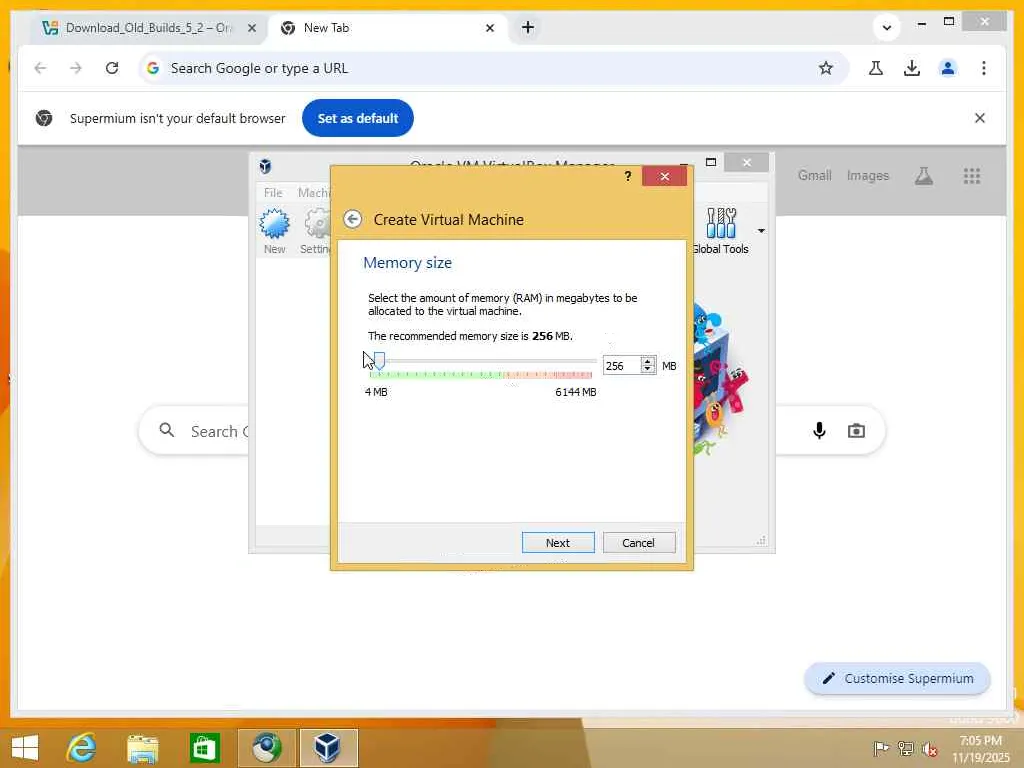Click into the memory size value field
The image size is (1024, 768).
click(x=622, y=366)
